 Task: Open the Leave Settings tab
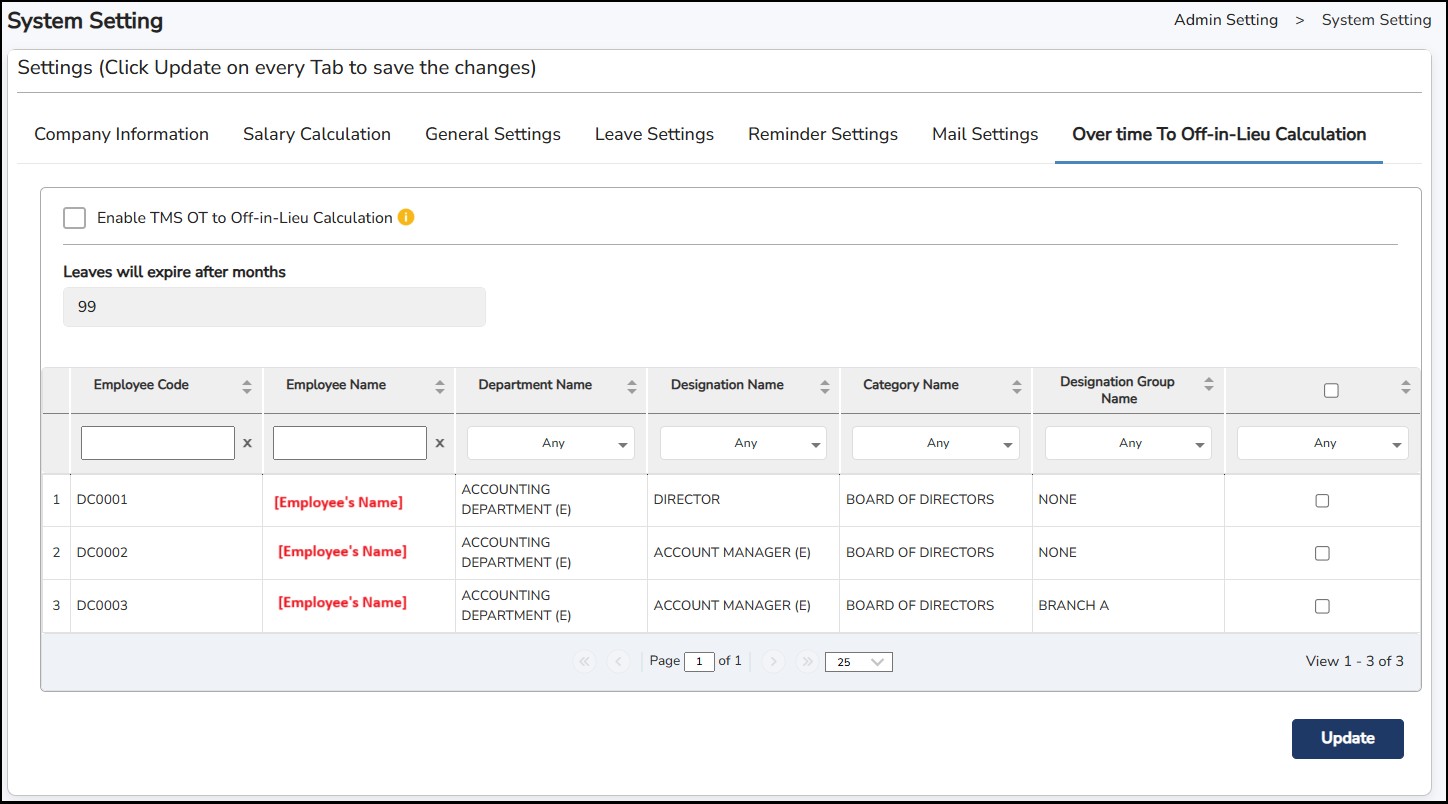654,134
